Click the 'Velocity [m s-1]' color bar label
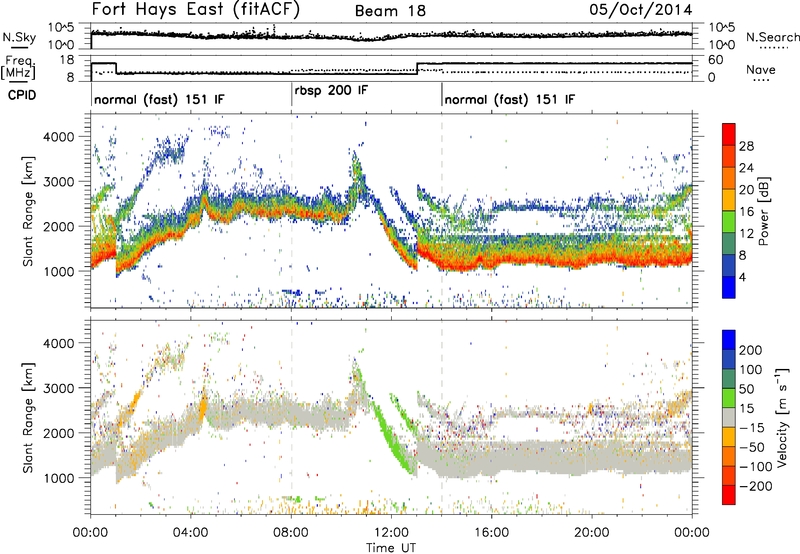 click(782, 417)
